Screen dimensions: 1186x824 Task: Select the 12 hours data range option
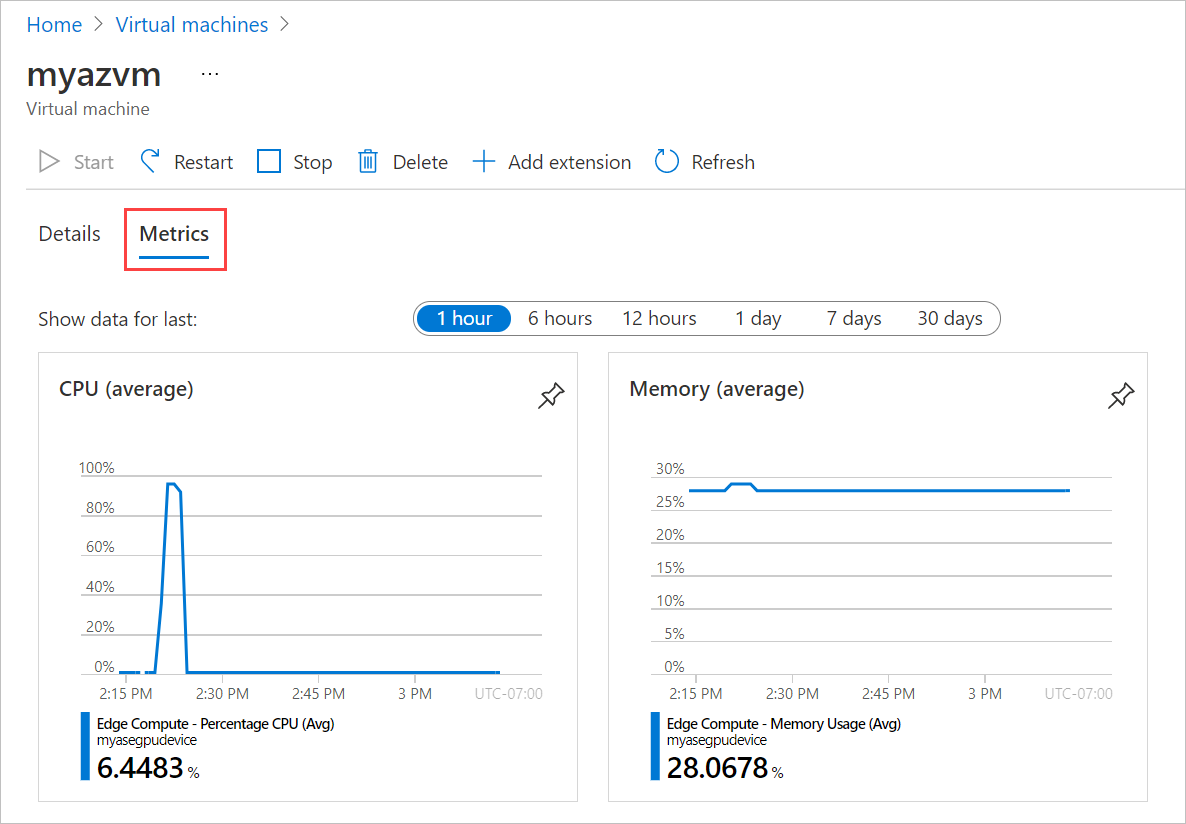[x=658, y=318]
